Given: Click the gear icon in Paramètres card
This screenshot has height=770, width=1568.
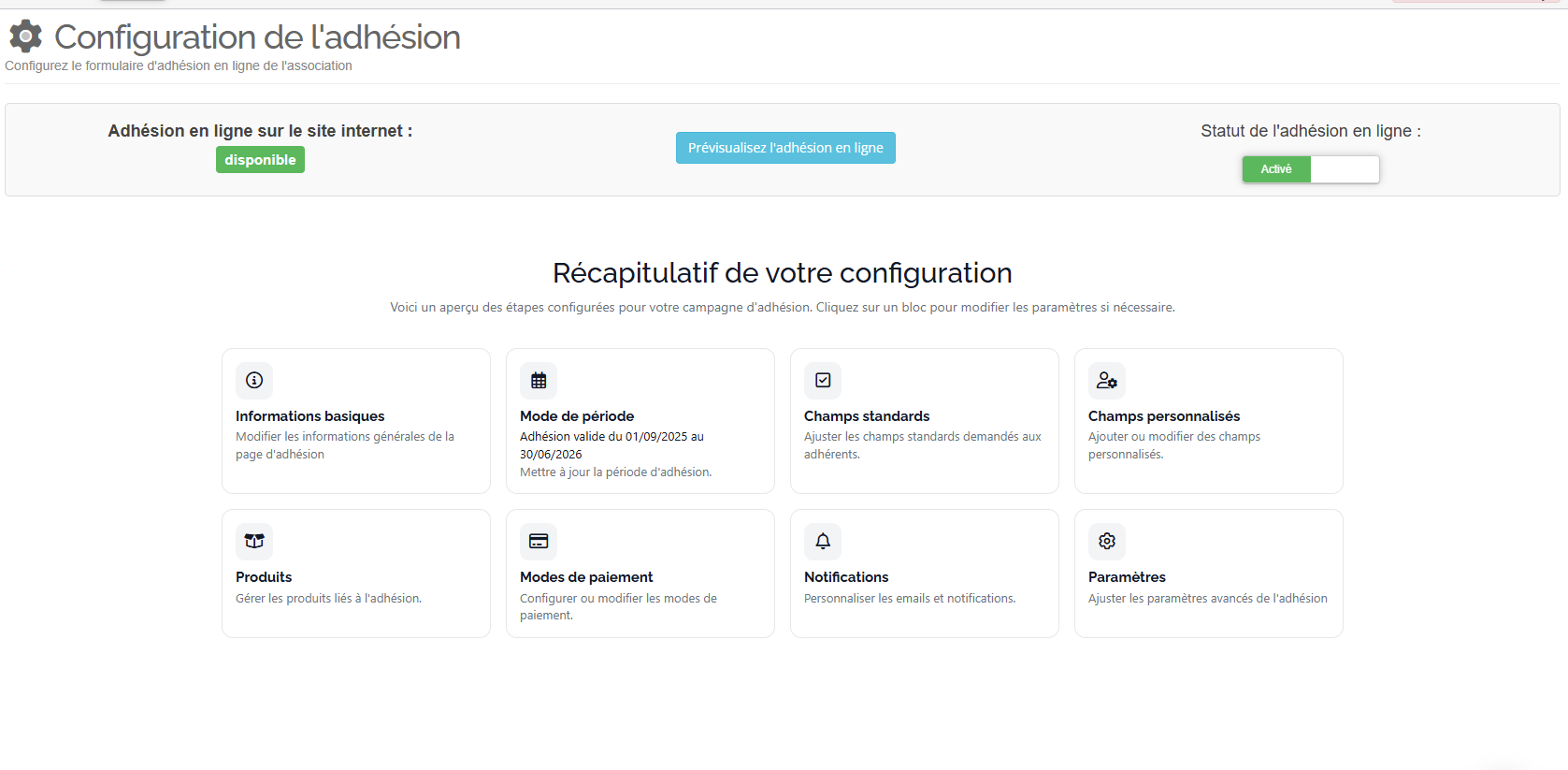Looking at the screenshot, I should coord(1107,541).
